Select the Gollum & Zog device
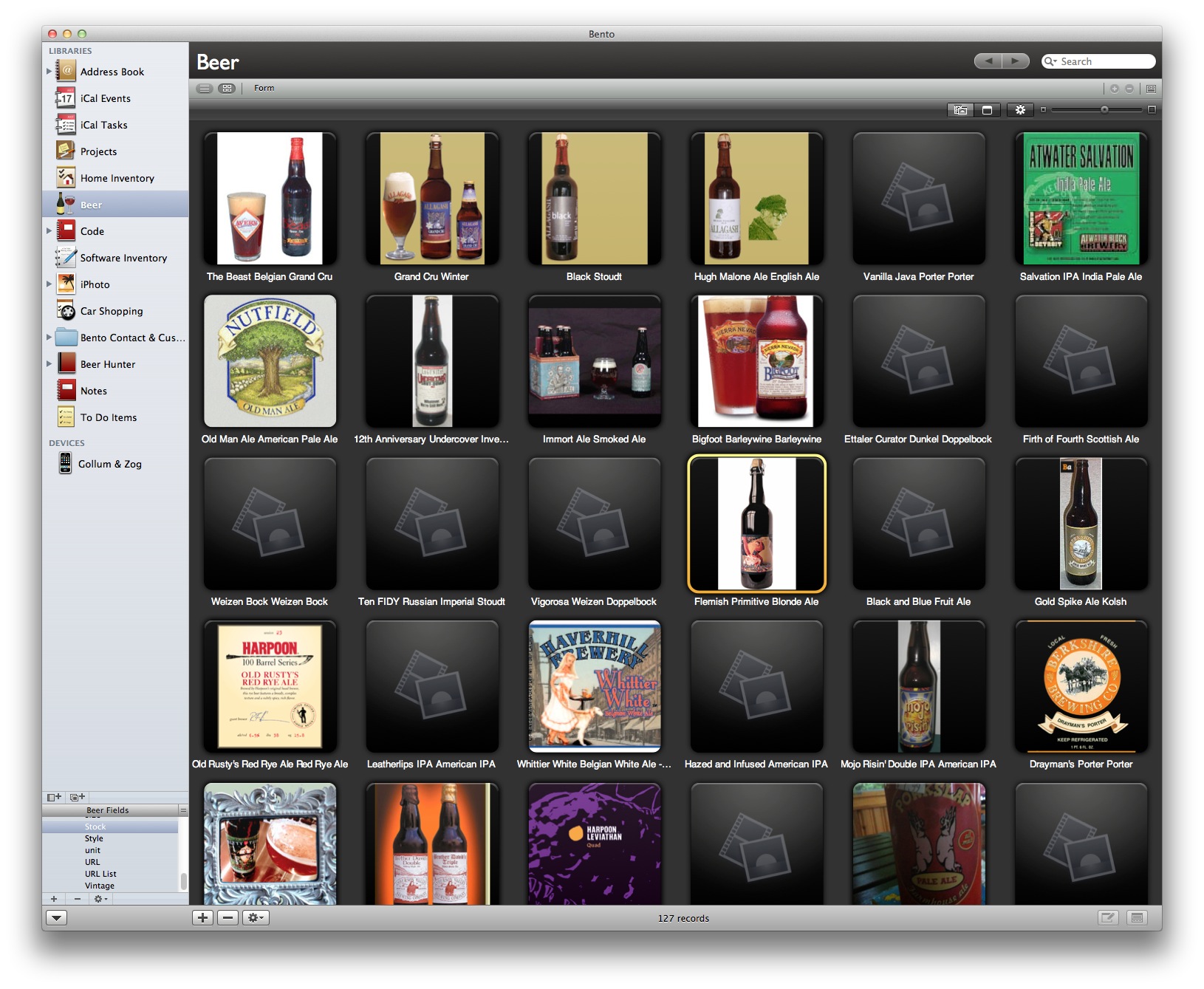Screen dimensions: 1204x989 pos(114,464)
